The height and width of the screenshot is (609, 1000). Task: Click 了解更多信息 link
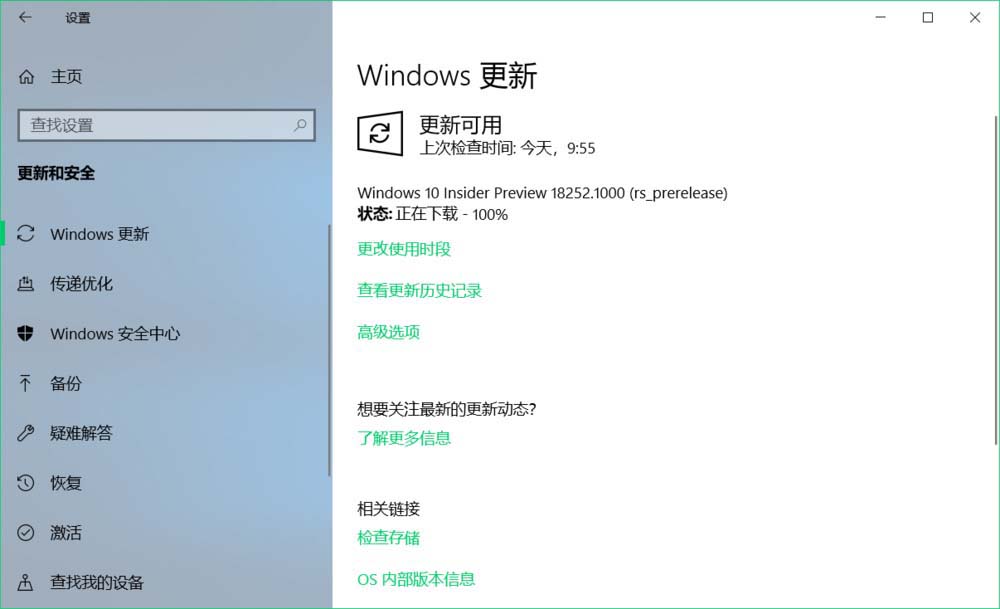[404, 438]
